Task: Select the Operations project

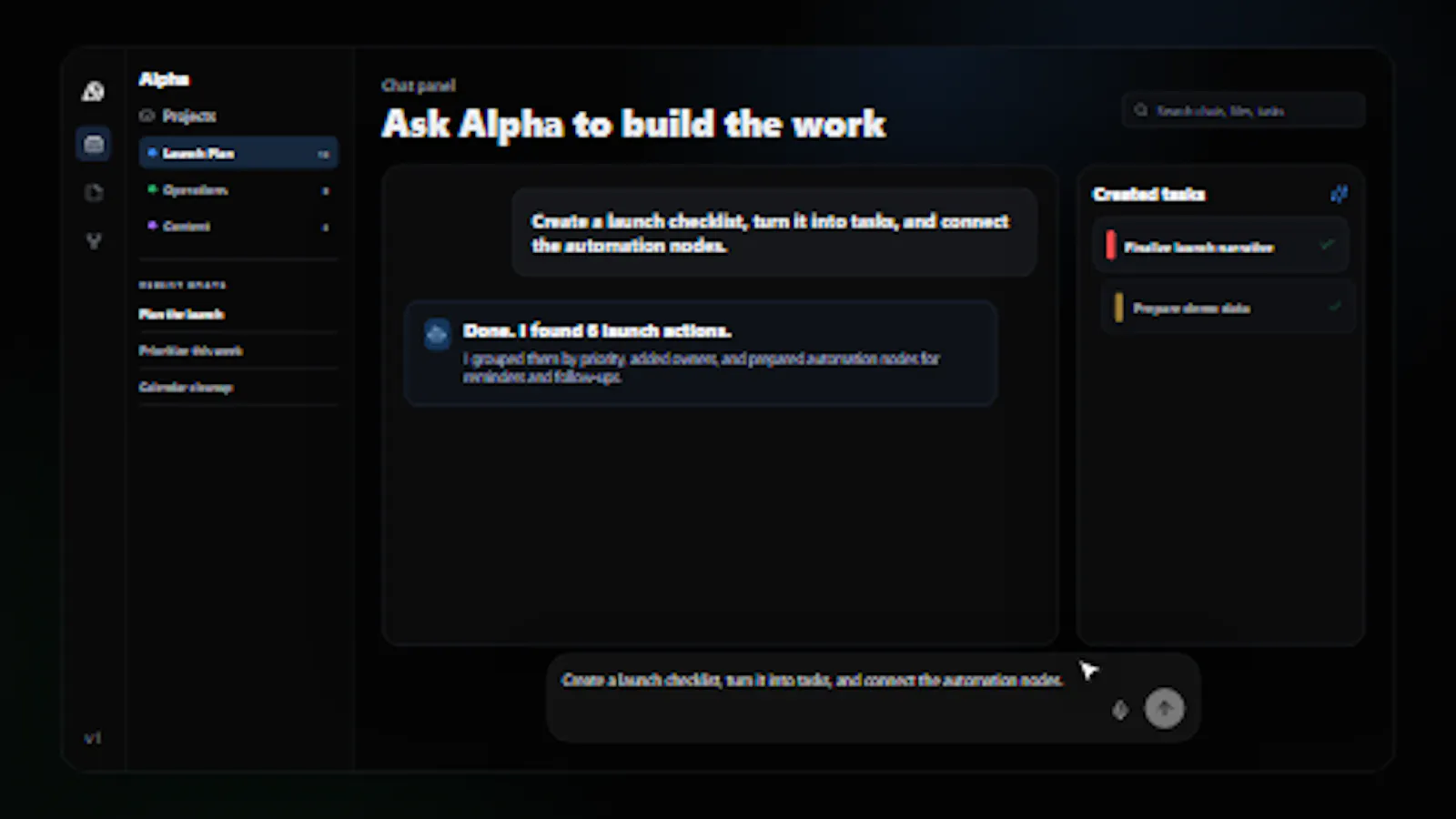Action: pyautogui.click(x=238, y=189)
